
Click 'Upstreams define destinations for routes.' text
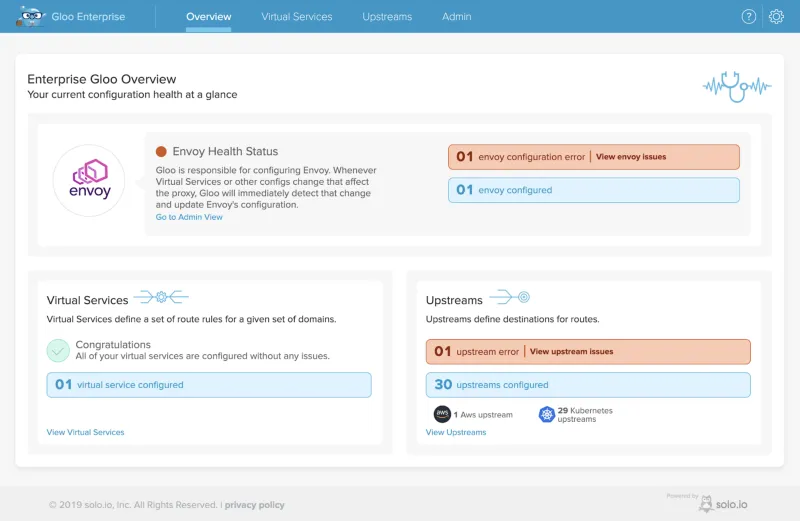coord(512,319)
